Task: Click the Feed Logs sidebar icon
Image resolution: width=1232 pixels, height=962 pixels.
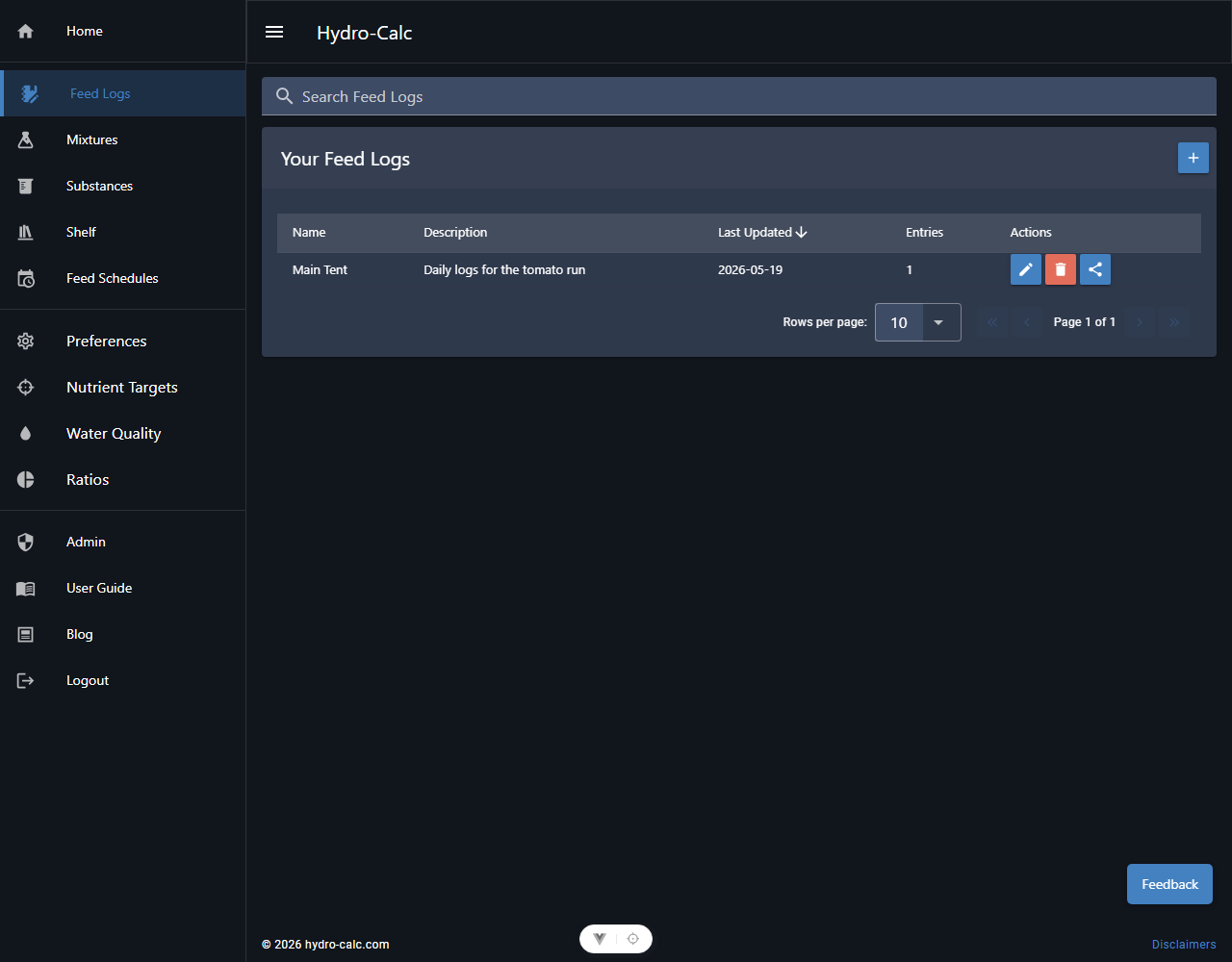Action: (x=30, y=93)
